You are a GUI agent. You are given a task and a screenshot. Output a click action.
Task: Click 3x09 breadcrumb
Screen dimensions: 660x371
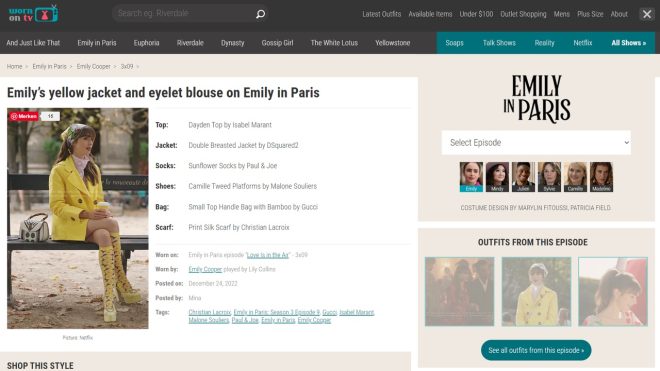click(127, 67)
